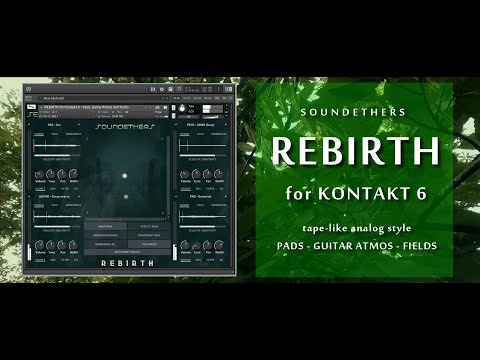480x360 pixels.
Task: Open the Main Page button
Action: coord(105,226)
